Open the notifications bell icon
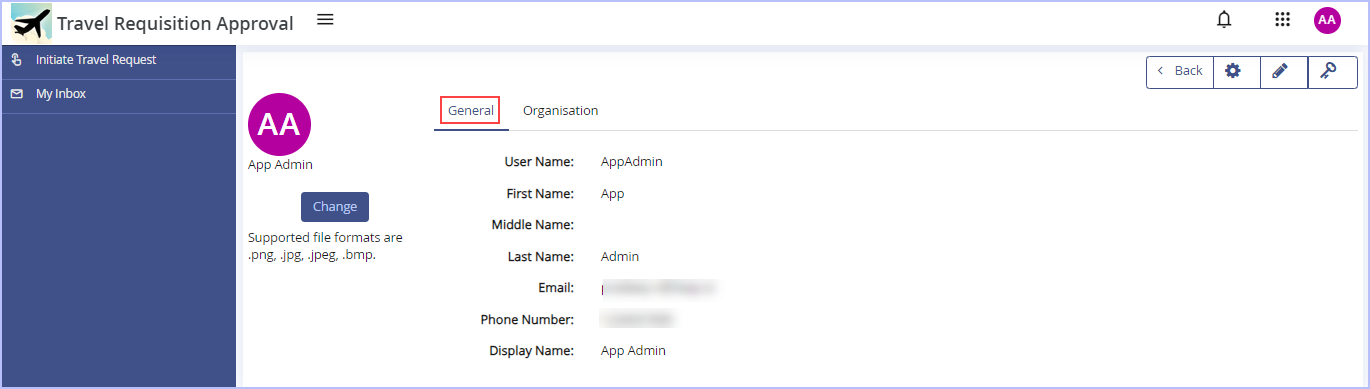 point(1224,20)
